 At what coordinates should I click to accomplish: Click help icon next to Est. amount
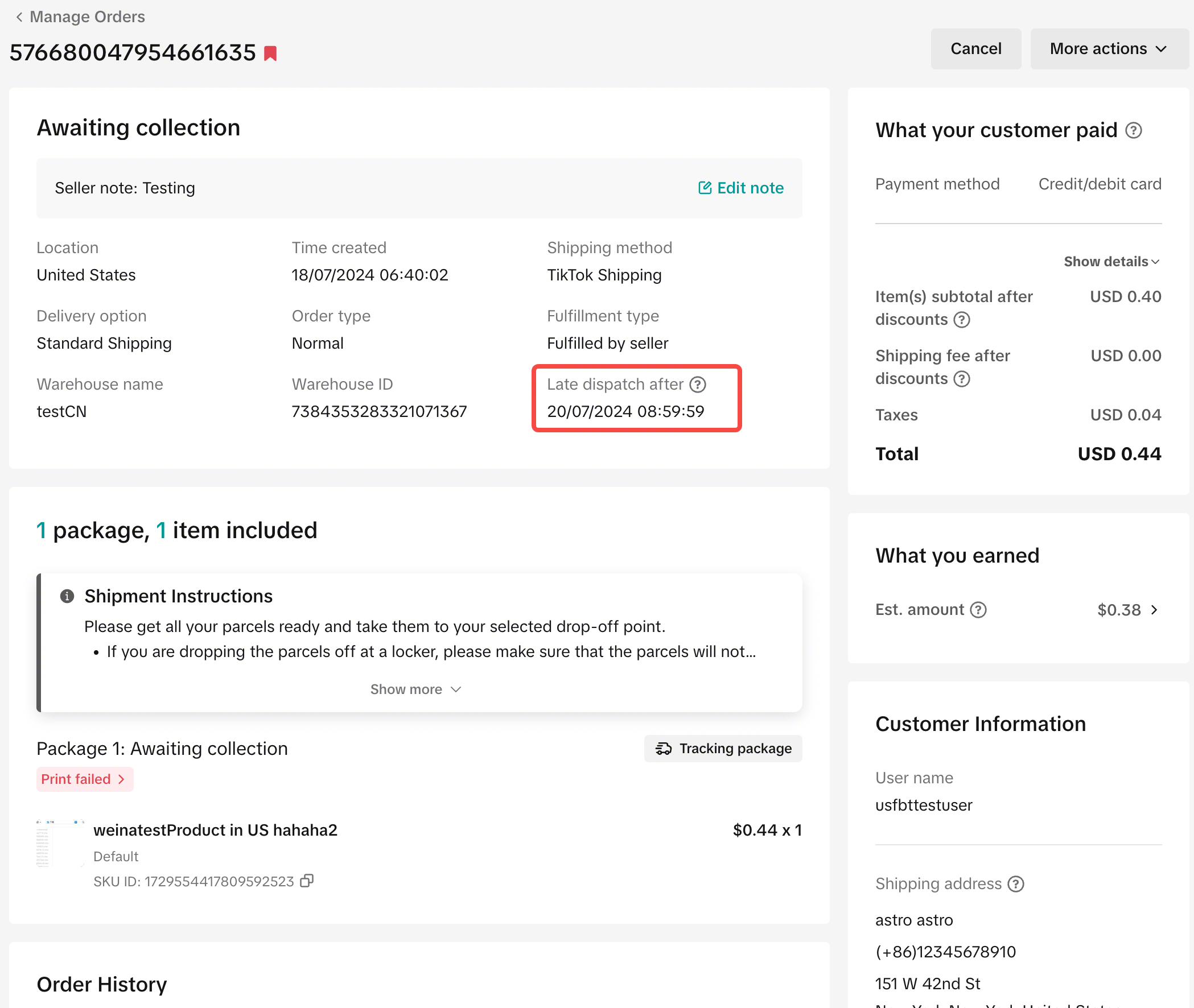pyautogui.click(x=978, y=610)
